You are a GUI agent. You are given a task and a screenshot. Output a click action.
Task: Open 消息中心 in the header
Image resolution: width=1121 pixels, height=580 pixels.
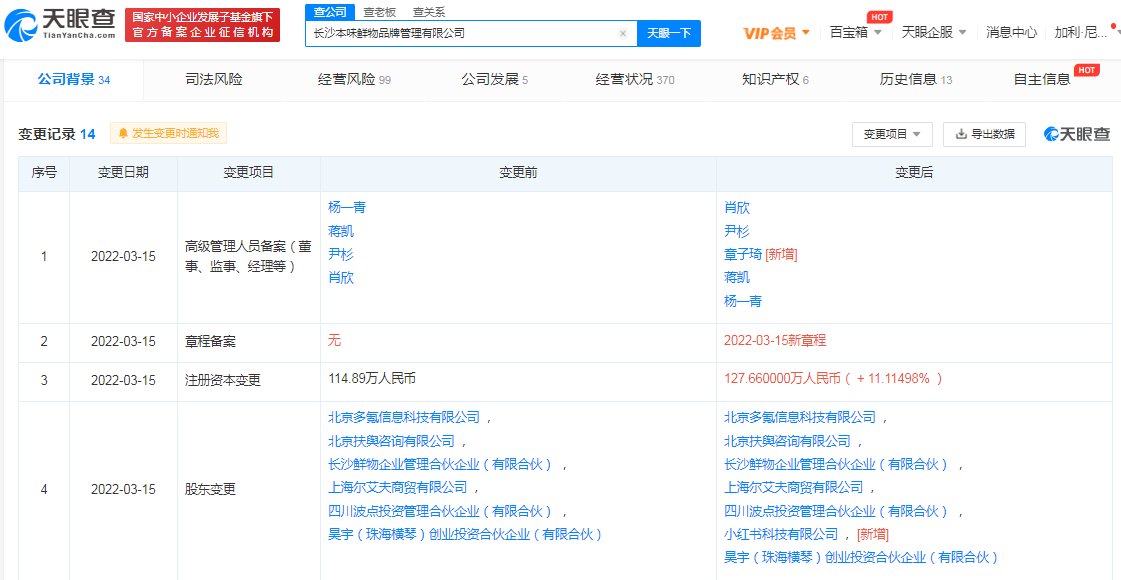(x=1011, y=33)
